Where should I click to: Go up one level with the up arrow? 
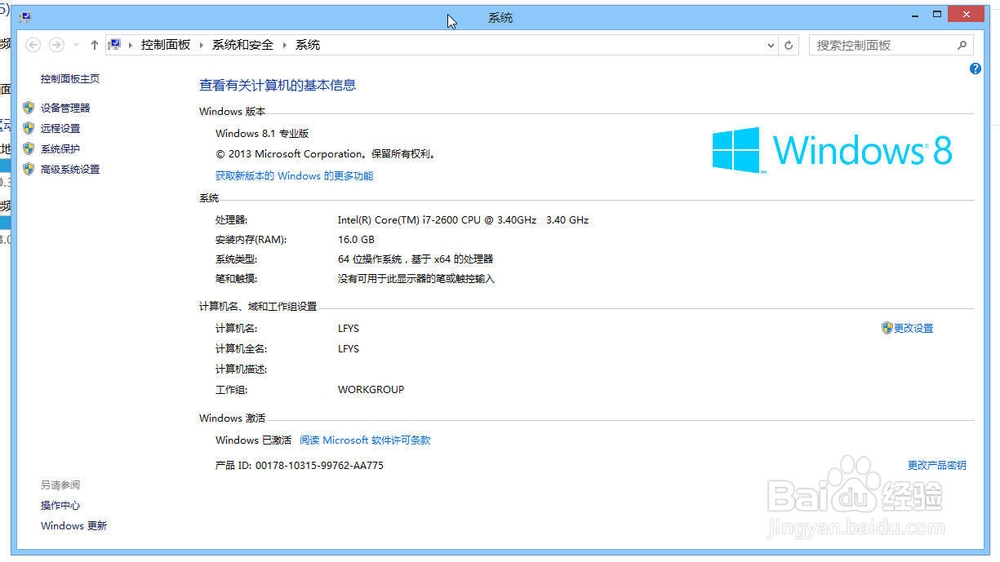click(x=94, y=45)
